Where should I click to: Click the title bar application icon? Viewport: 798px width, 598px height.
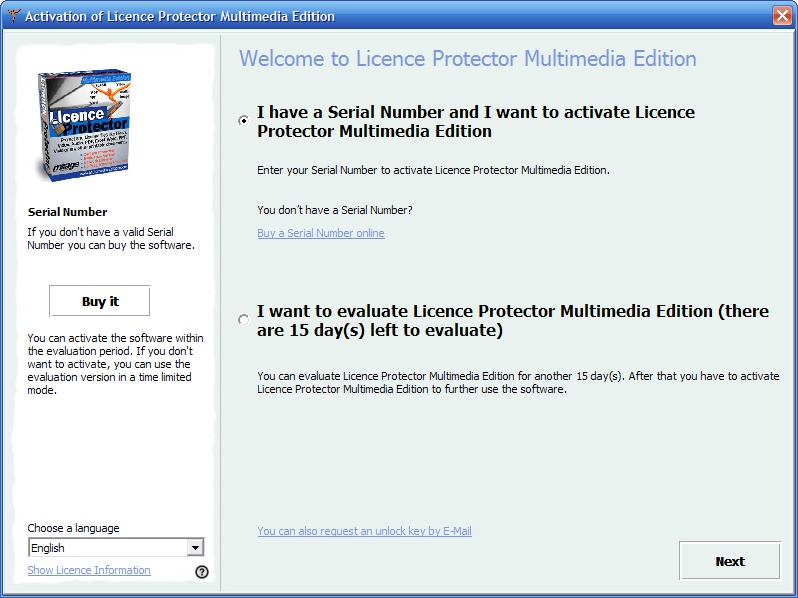coord(12,16)
